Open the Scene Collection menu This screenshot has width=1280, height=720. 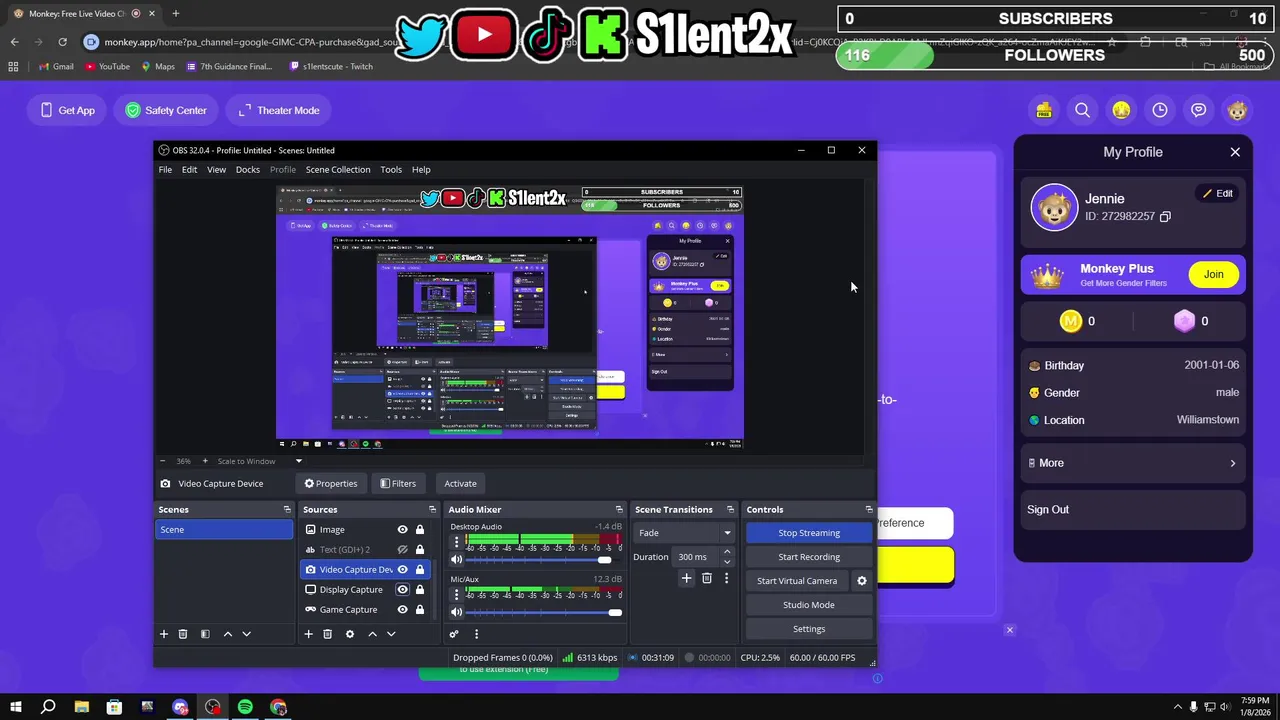click(x=338, y=170)
